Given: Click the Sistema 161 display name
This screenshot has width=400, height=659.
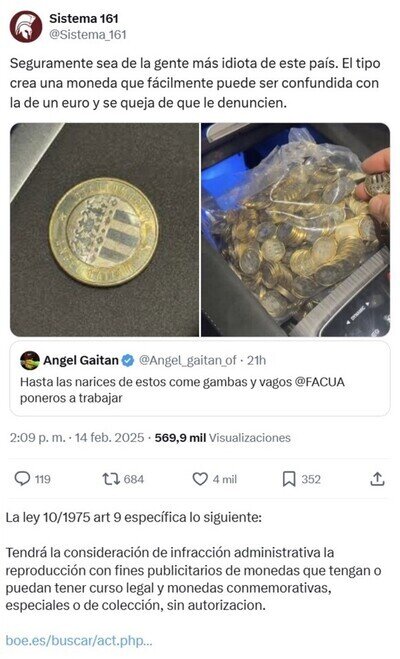Looking at the screenshot, I should (84, 18).
